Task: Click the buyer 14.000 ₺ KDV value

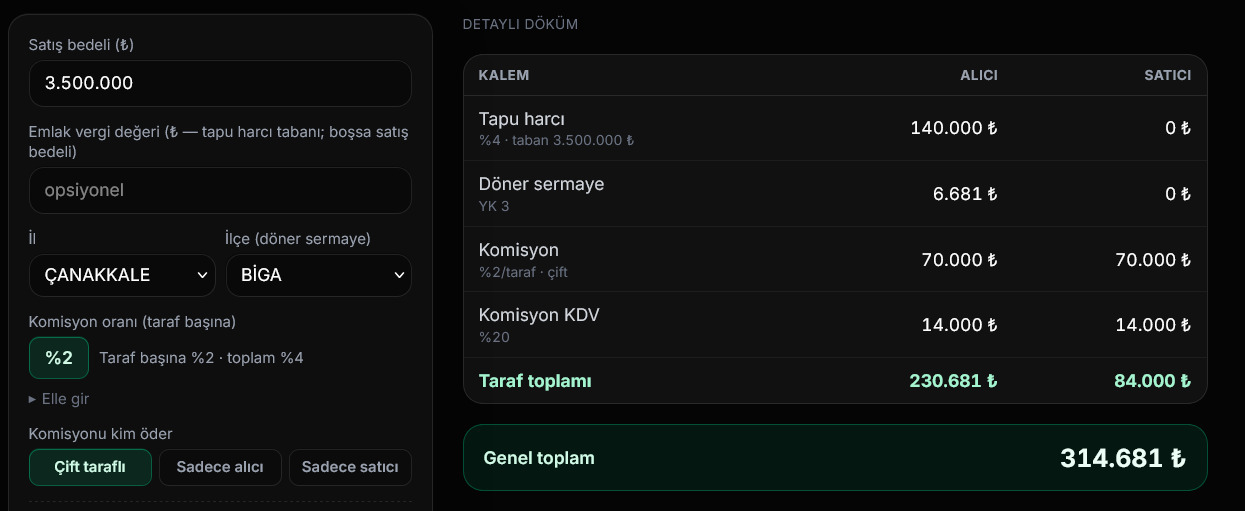Action: pyautogui.click(x=960, y=325)
